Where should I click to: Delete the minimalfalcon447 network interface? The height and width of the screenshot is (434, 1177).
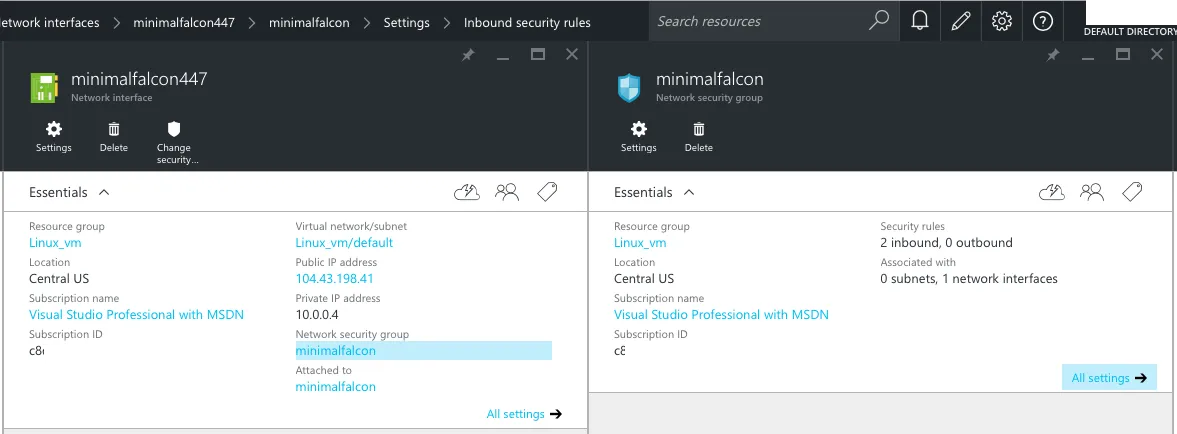click(114, 137)
